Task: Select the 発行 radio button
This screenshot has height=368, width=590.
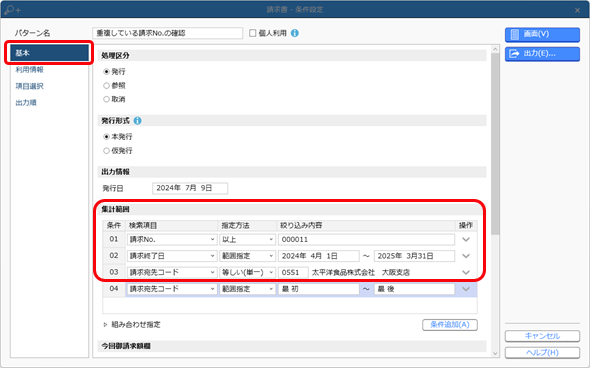Action: [106, 71]
